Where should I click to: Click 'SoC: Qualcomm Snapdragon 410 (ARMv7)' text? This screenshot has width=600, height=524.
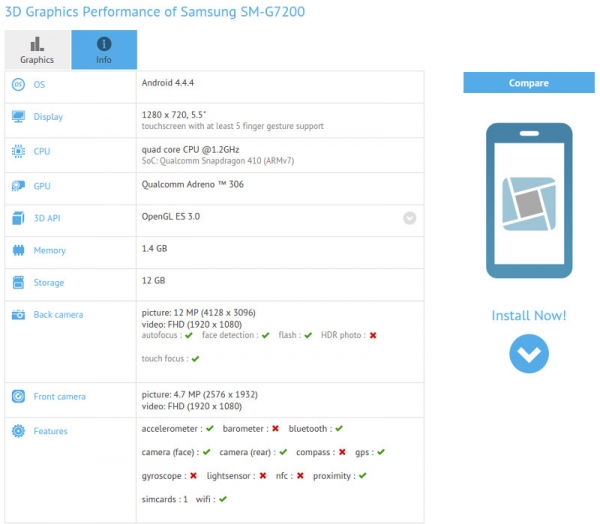point(218,161)
